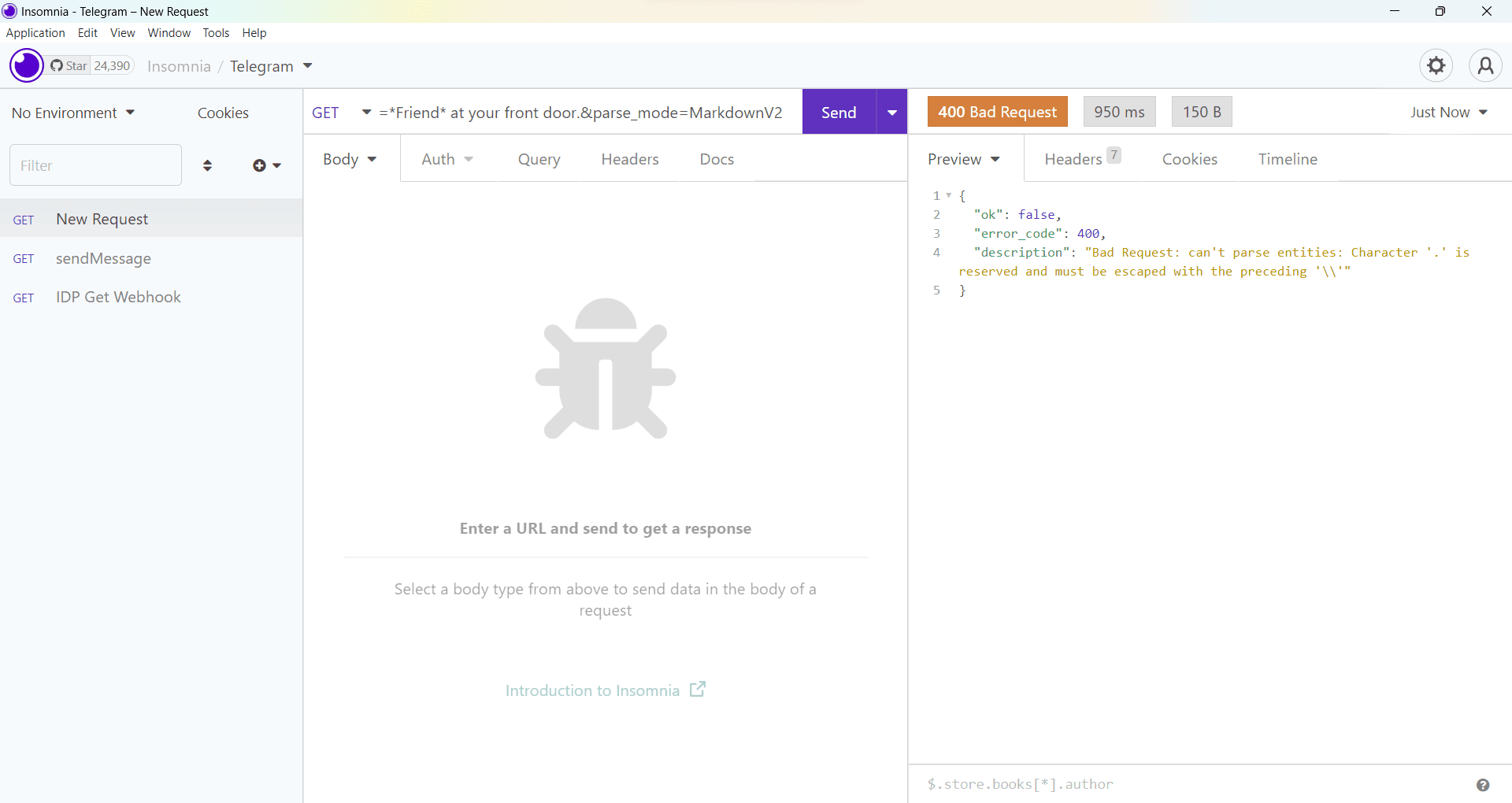
Task: Open the Cookies manager in the sidebar
Action: click(223, 113)
